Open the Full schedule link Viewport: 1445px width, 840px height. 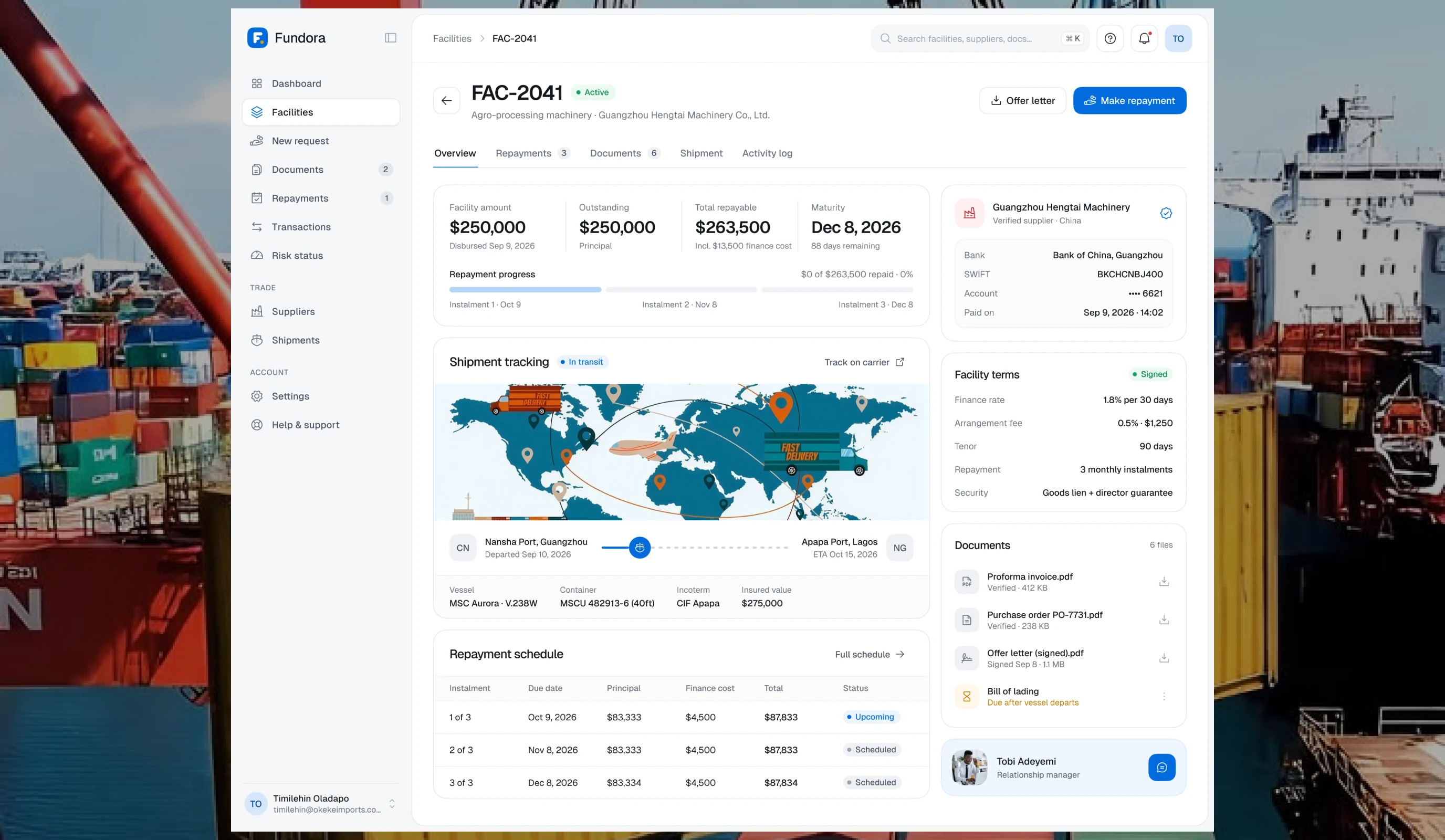click(x=870, y=654)
